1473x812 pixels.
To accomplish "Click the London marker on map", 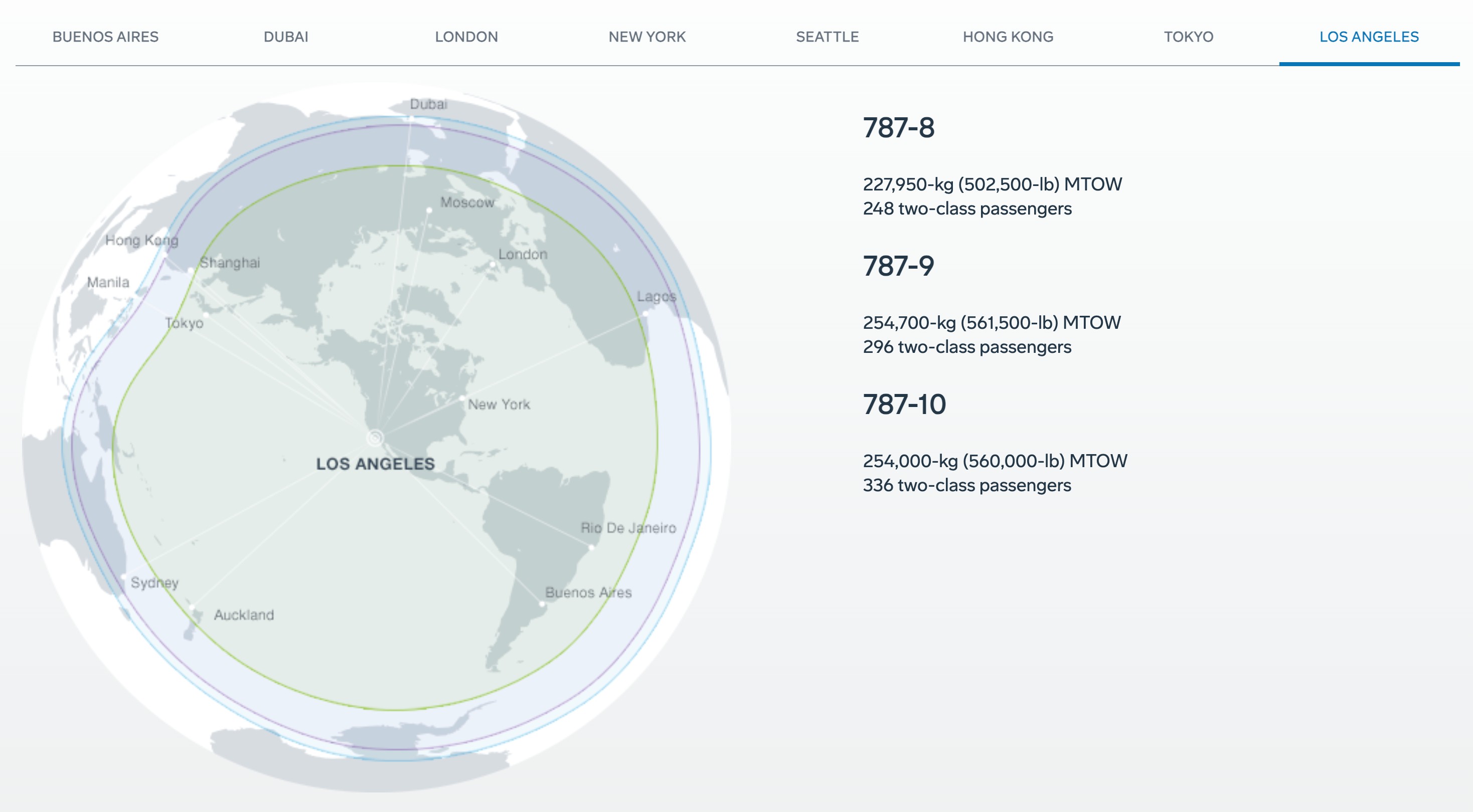I will (493, 265).
